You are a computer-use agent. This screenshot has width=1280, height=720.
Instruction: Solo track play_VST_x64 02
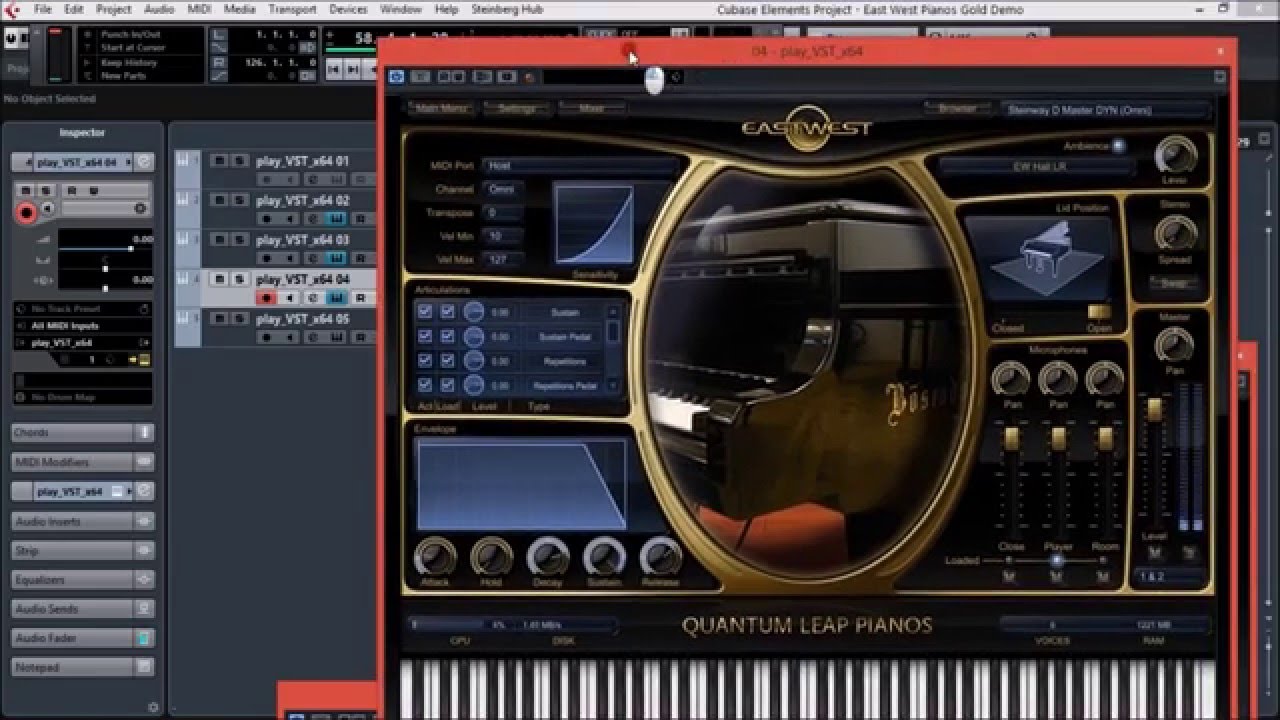coord(239,201)
